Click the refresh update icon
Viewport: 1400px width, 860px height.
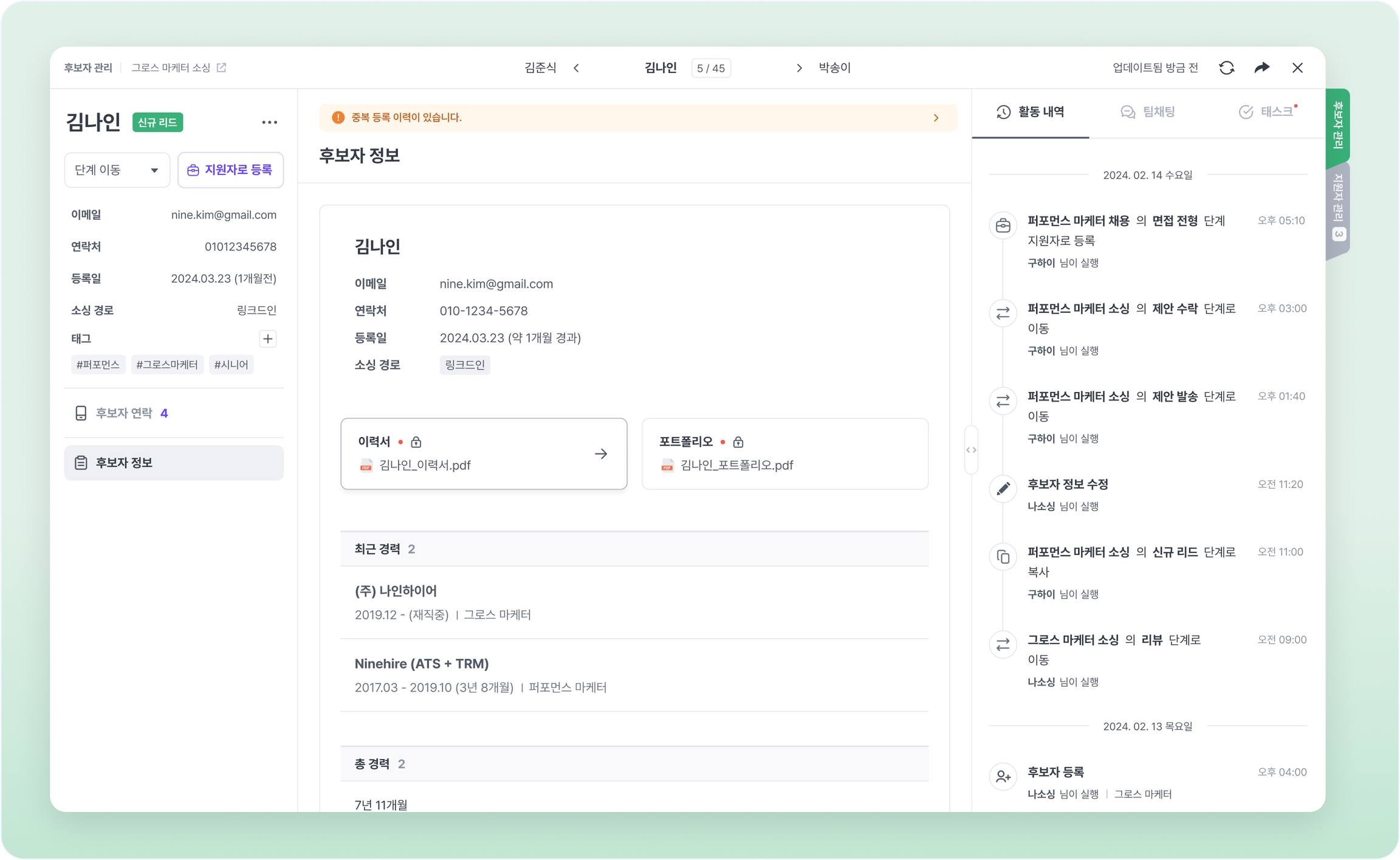(x=1226, y=67)
